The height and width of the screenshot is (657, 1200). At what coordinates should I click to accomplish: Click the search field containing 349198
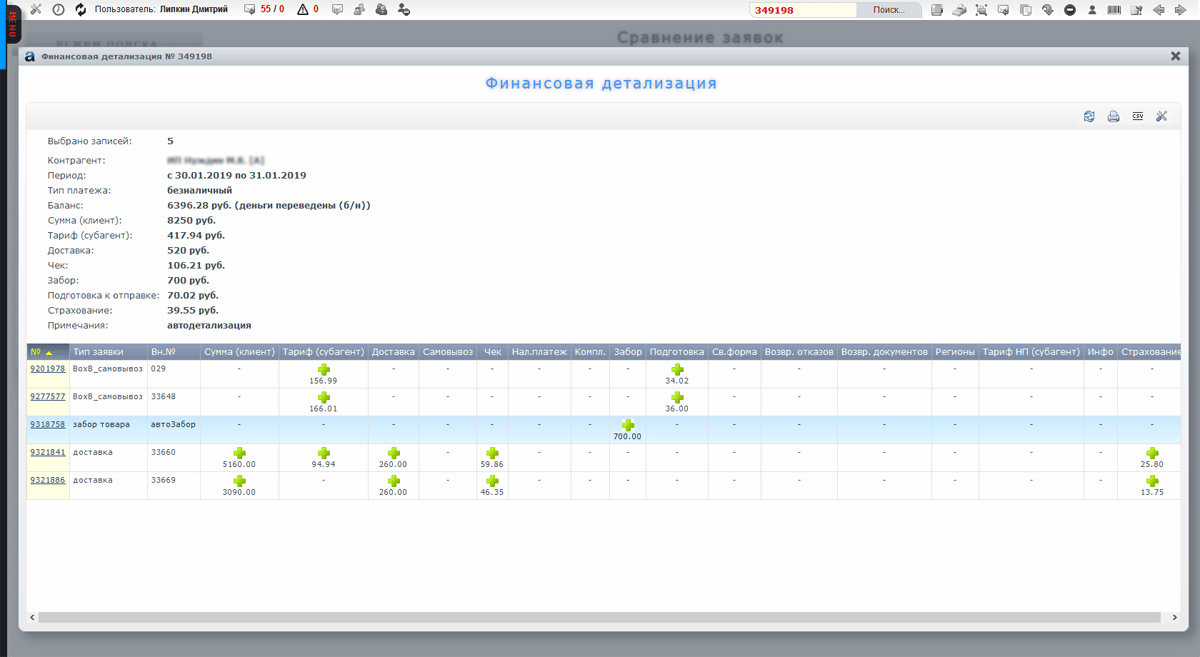coord(802,10)
